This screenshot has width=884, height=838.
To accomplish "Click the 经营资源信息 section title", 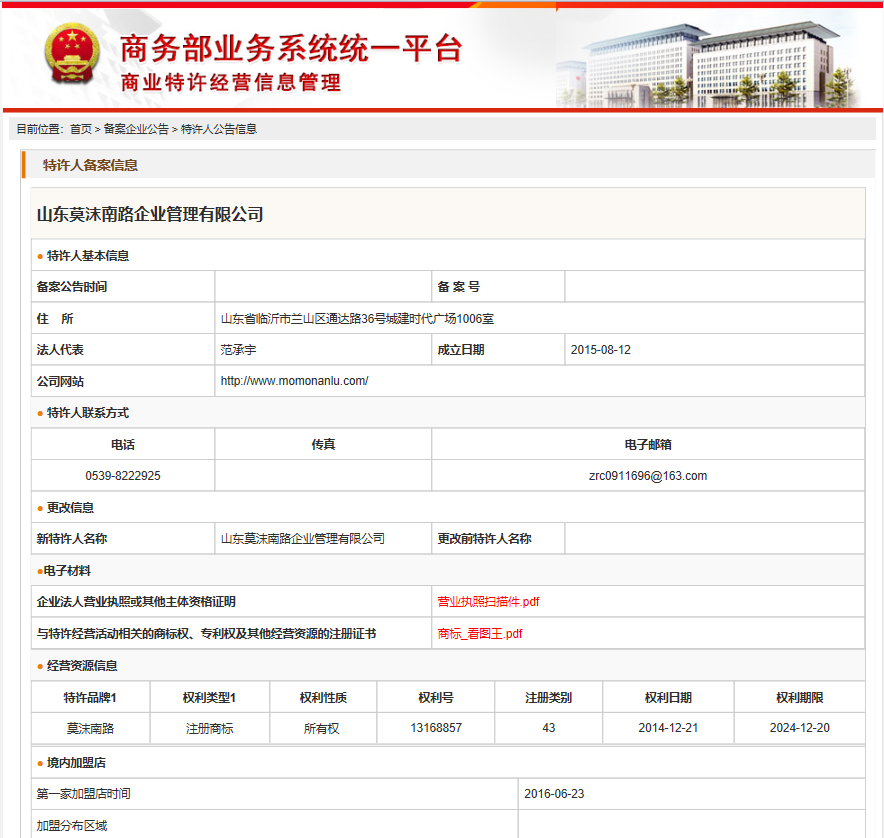I will pyautogui.click(x=82, y=666).
